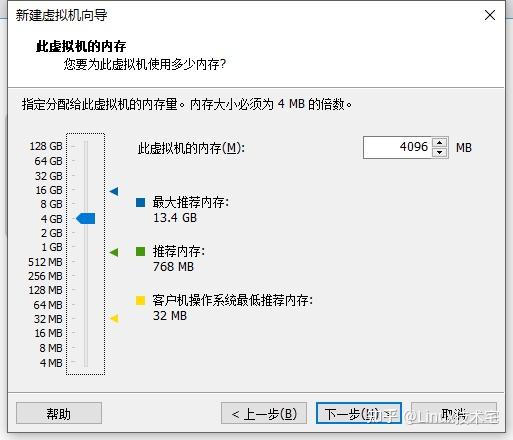Viewport: 513px width, 440px height.
Task: Click the 此虚拟机的内存 heading
Action: 81,46
